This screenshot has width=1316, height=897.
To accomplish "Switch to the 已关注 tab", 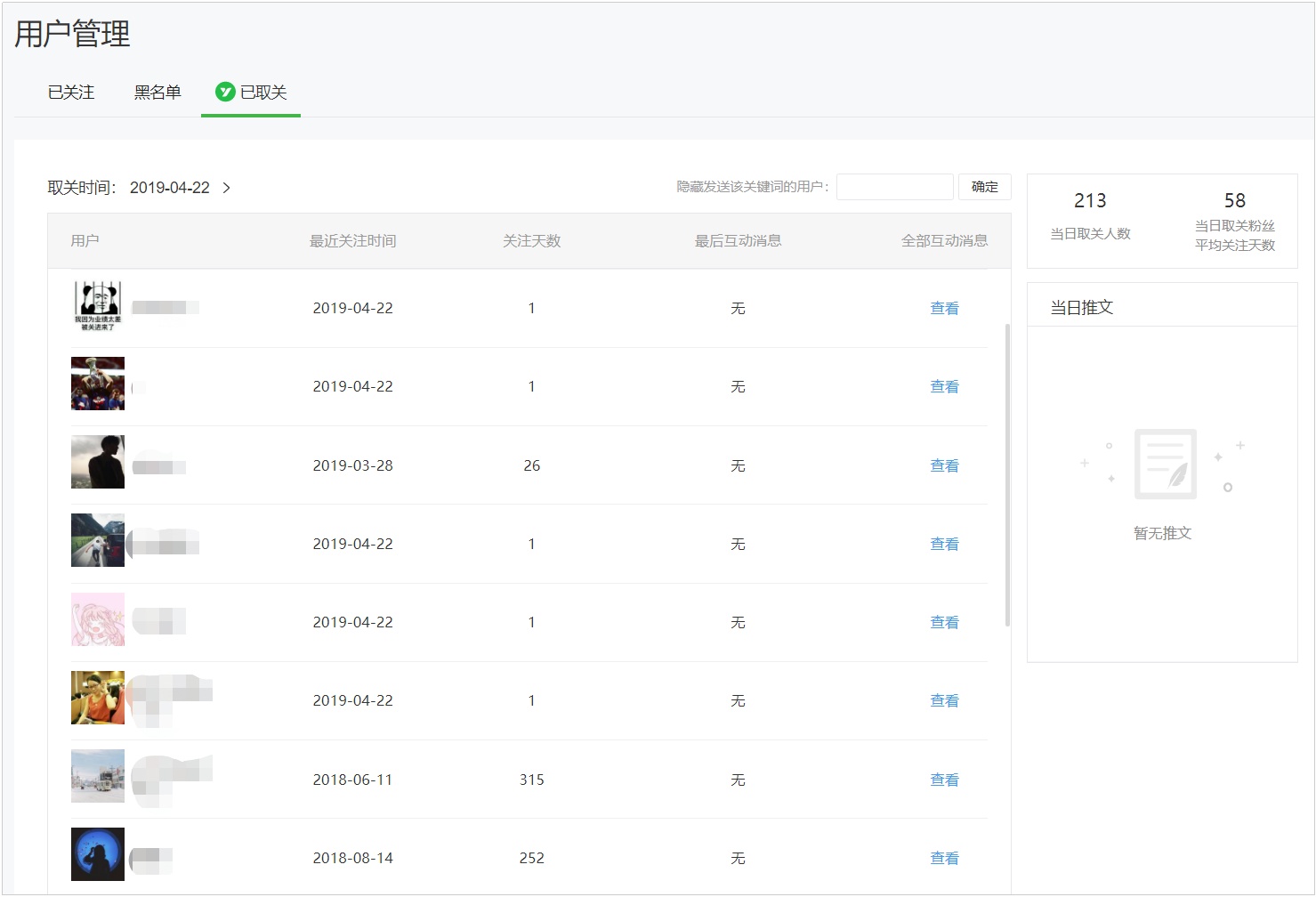I will [x=70, y=92].
